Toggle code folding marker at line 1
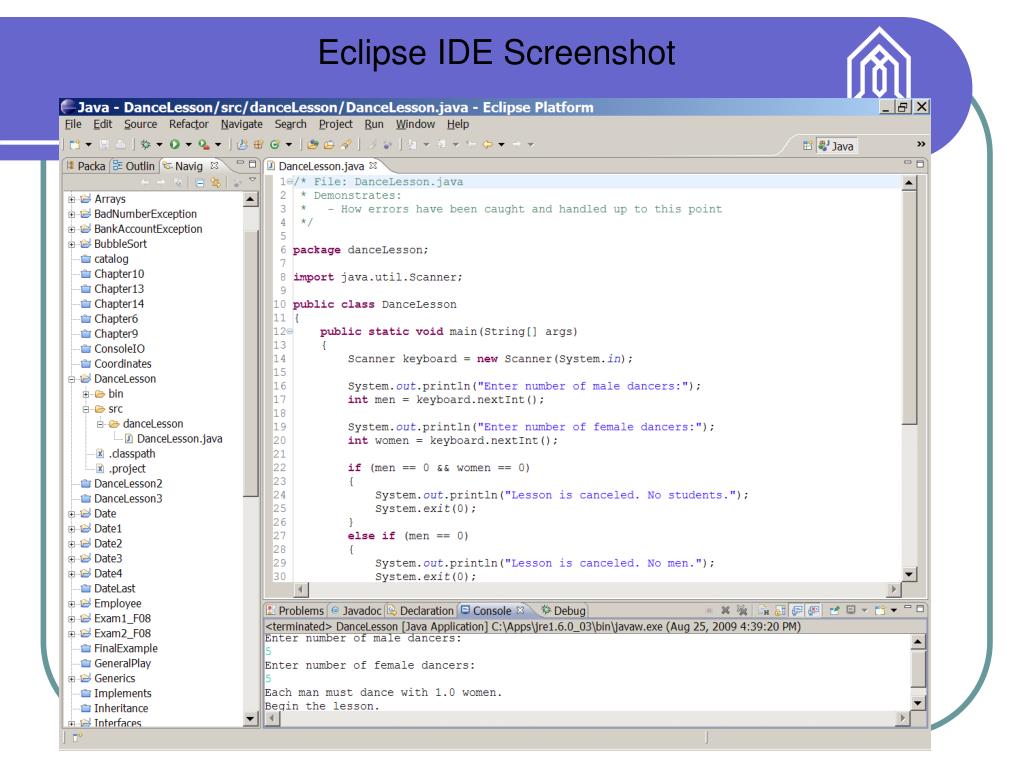Screen dimensions: 1024x768 tap(290, 182)
